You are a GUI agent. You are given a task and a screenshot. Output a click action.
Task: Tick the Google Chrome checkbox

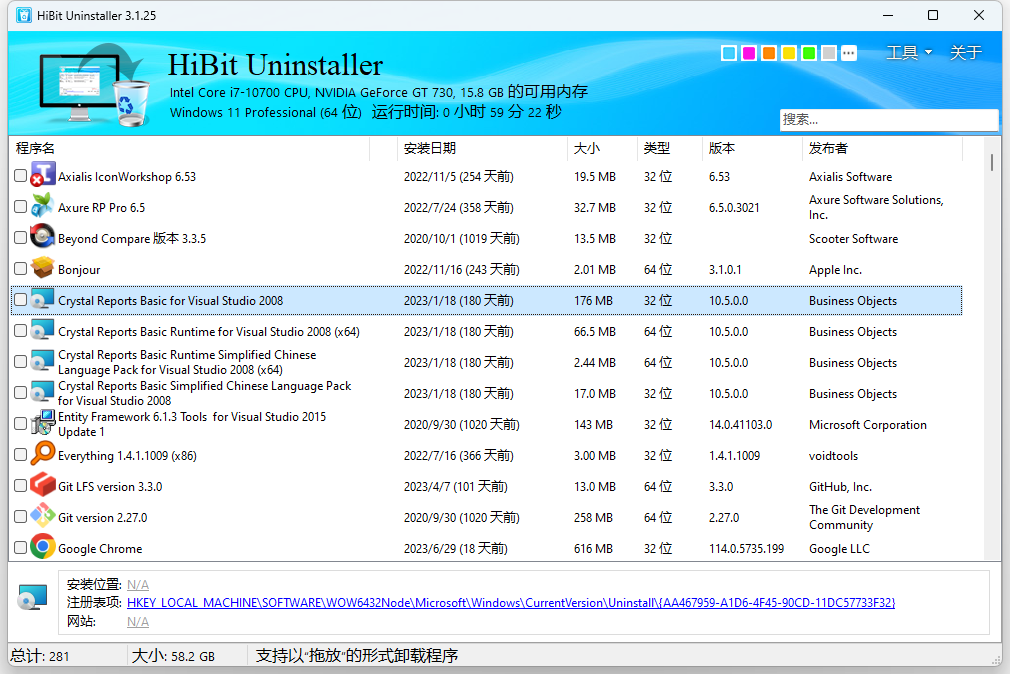click(x=21, y=547)
